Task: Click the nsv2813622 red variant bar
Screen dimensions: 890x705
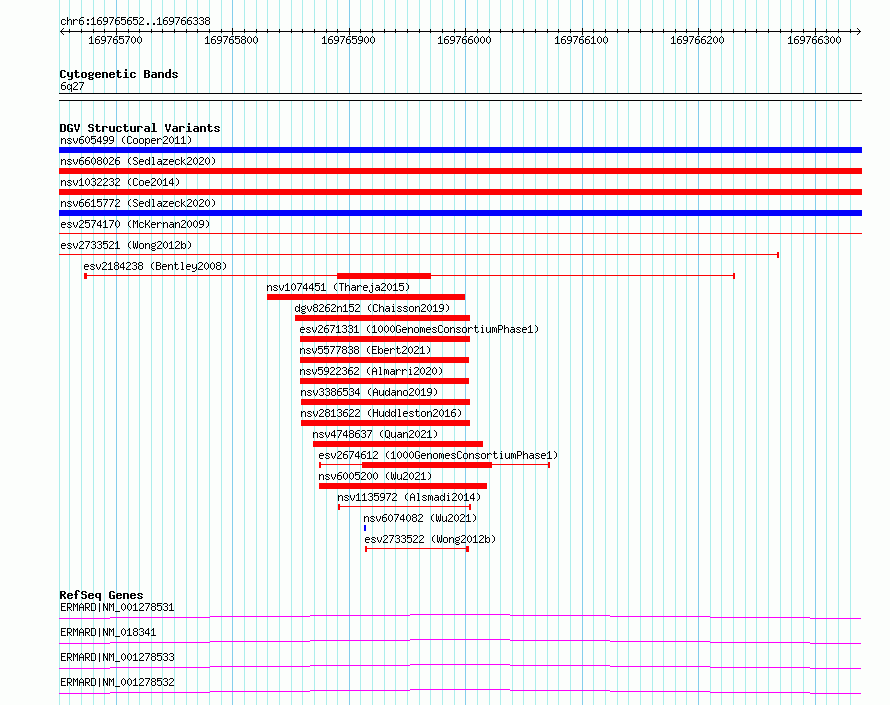Action: 385,423
